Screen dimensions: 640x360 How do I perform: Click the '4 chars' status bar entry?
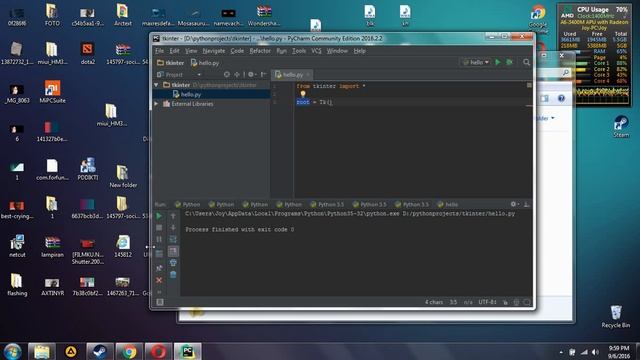[433, 302]
